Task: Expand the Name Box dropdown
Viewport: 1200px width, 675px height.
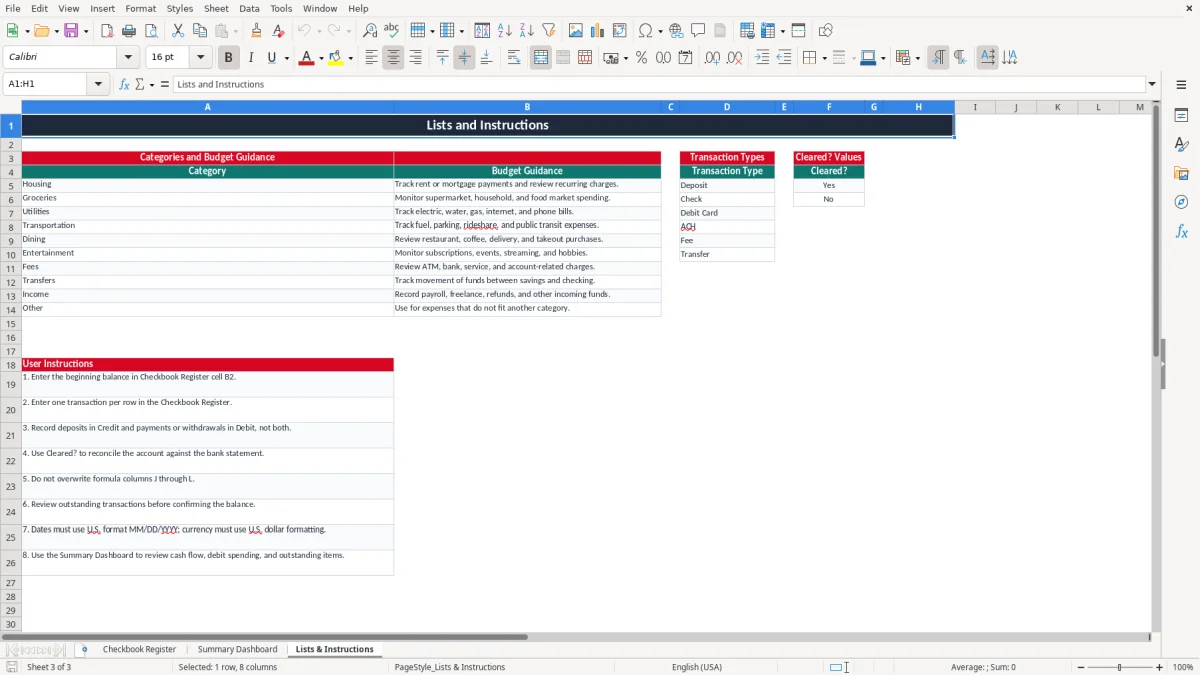Action: pos(98,84)
